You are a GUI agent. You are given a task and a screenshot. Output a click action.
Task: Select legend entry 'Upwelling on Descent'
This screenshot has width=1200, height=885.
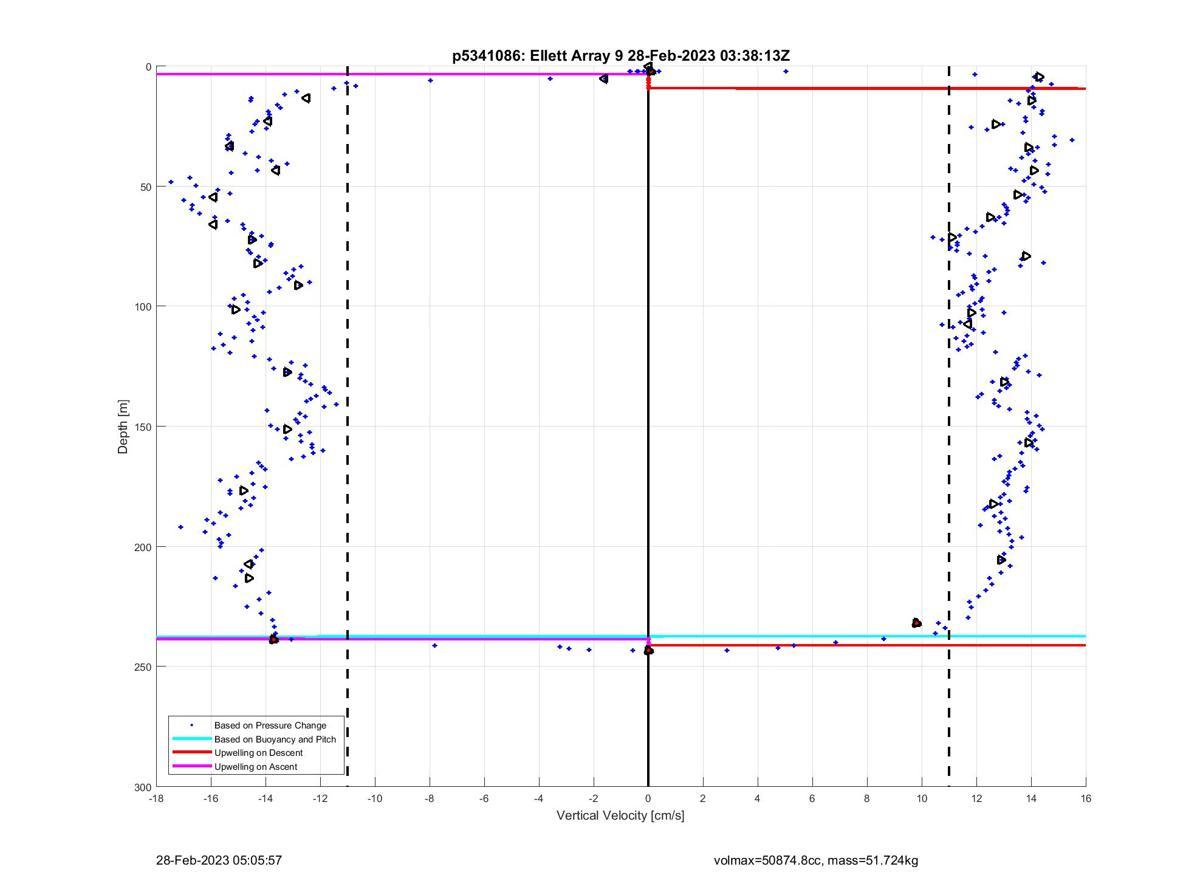[x=258, y=753]
